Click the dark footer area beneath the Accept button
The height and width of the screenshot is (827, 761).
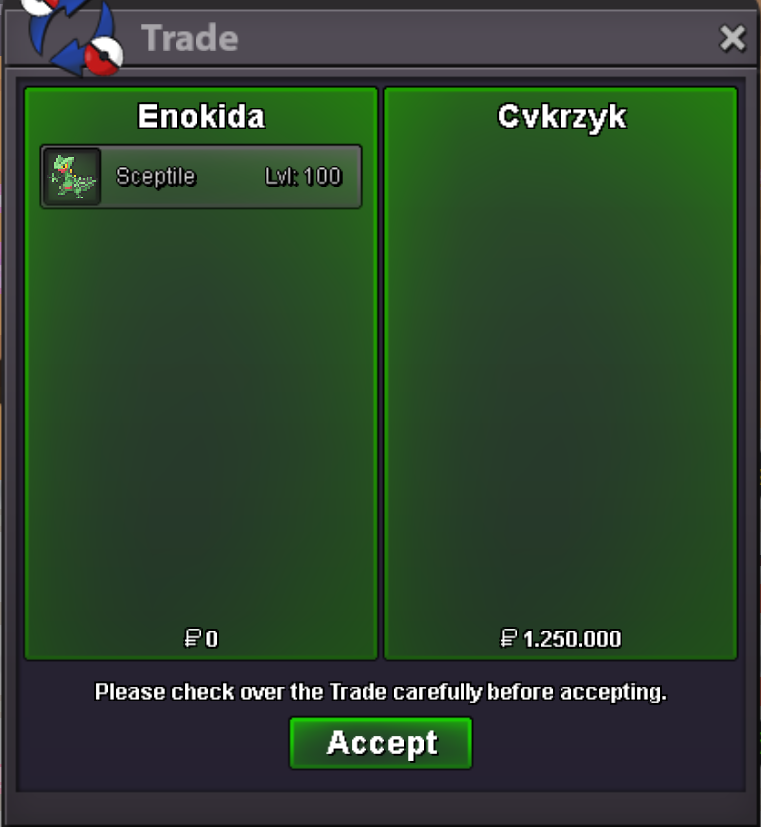click(x=381, y=781)
